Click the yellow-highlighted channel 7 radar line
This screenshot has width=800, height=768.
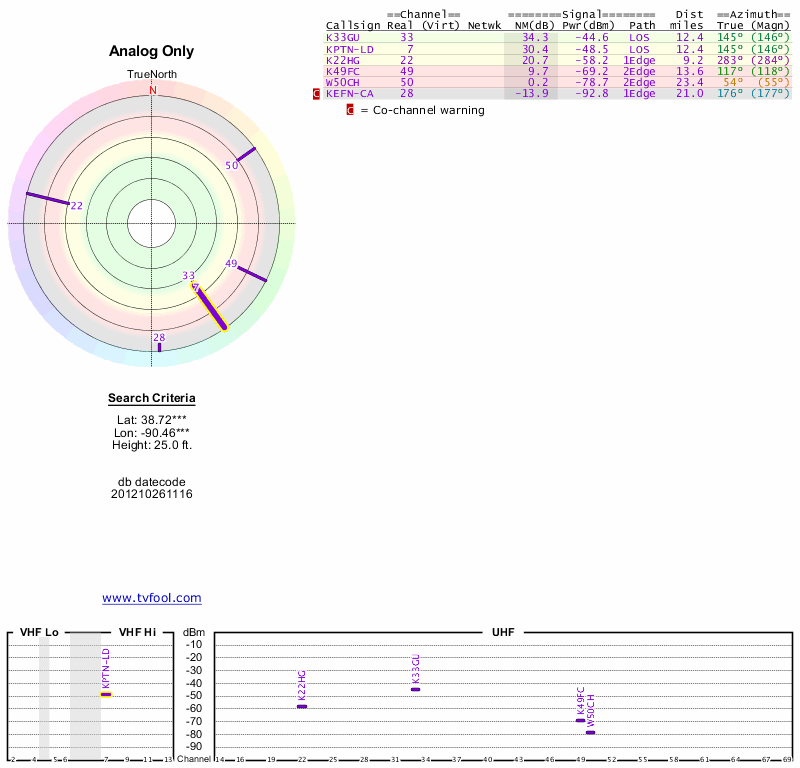(210, 307)
